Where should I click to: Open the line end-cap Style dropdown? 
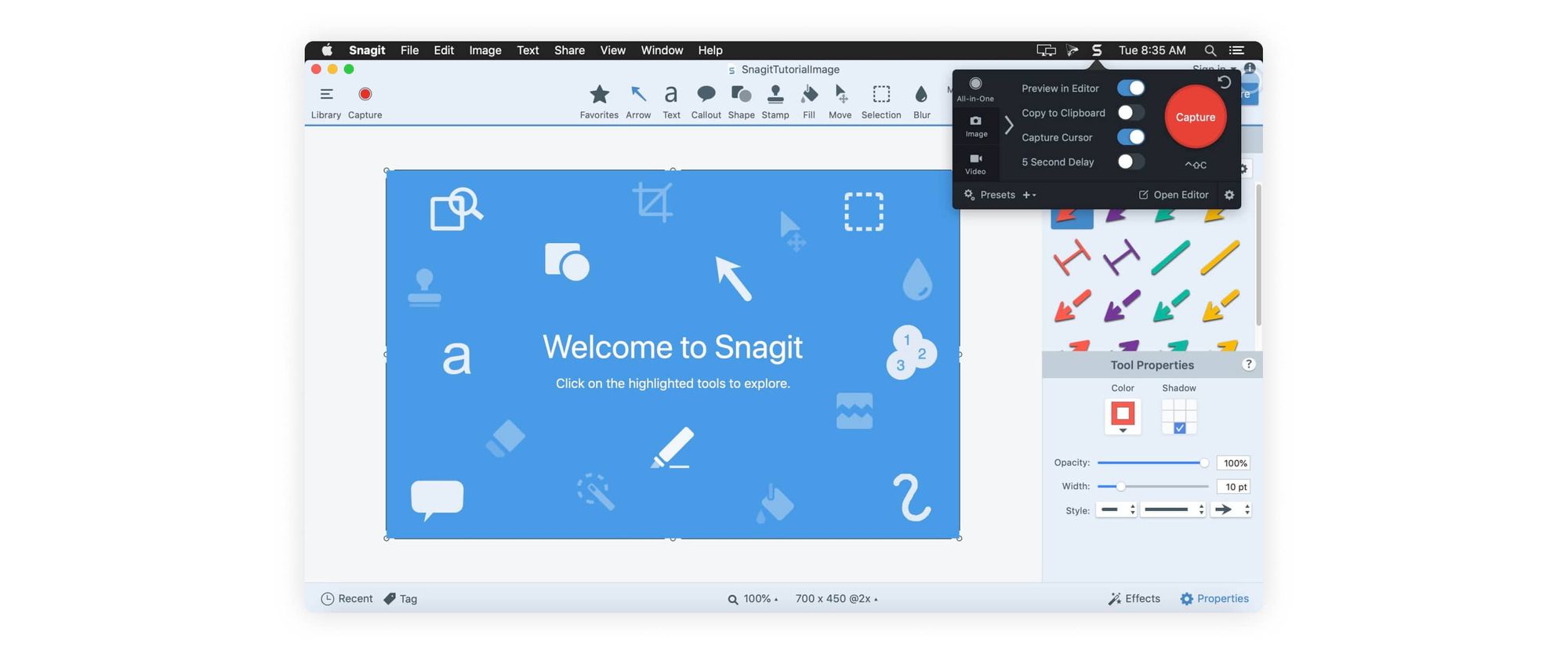click(1116, 510)
